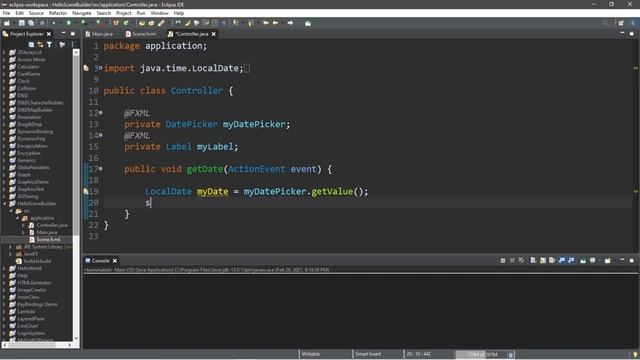Click the green Run button in toolbar
The width and height of the screenshot is (640, 360).
point(69,23)
